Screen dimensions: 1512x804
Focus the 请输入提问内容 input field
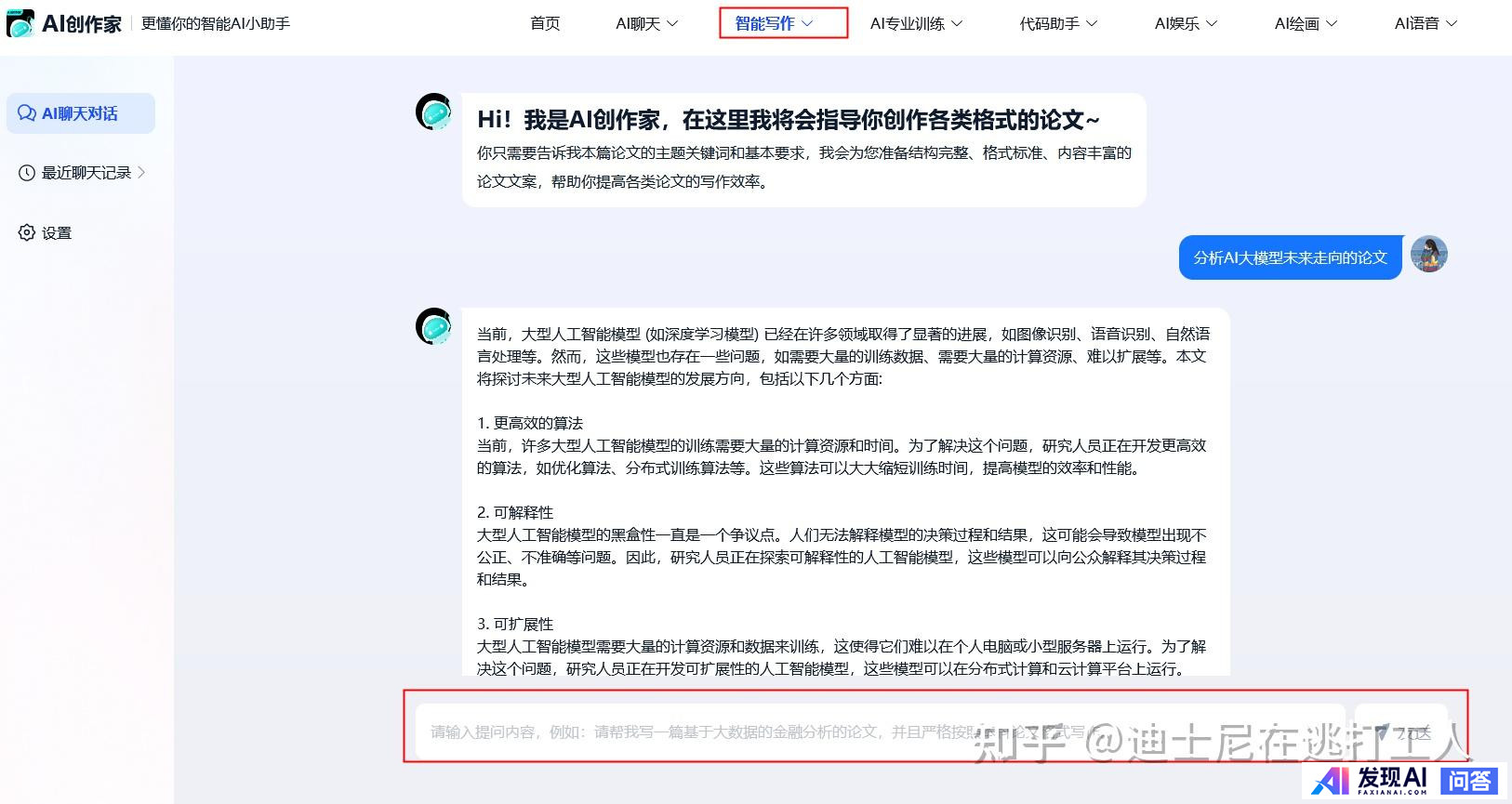click(879, 732)
